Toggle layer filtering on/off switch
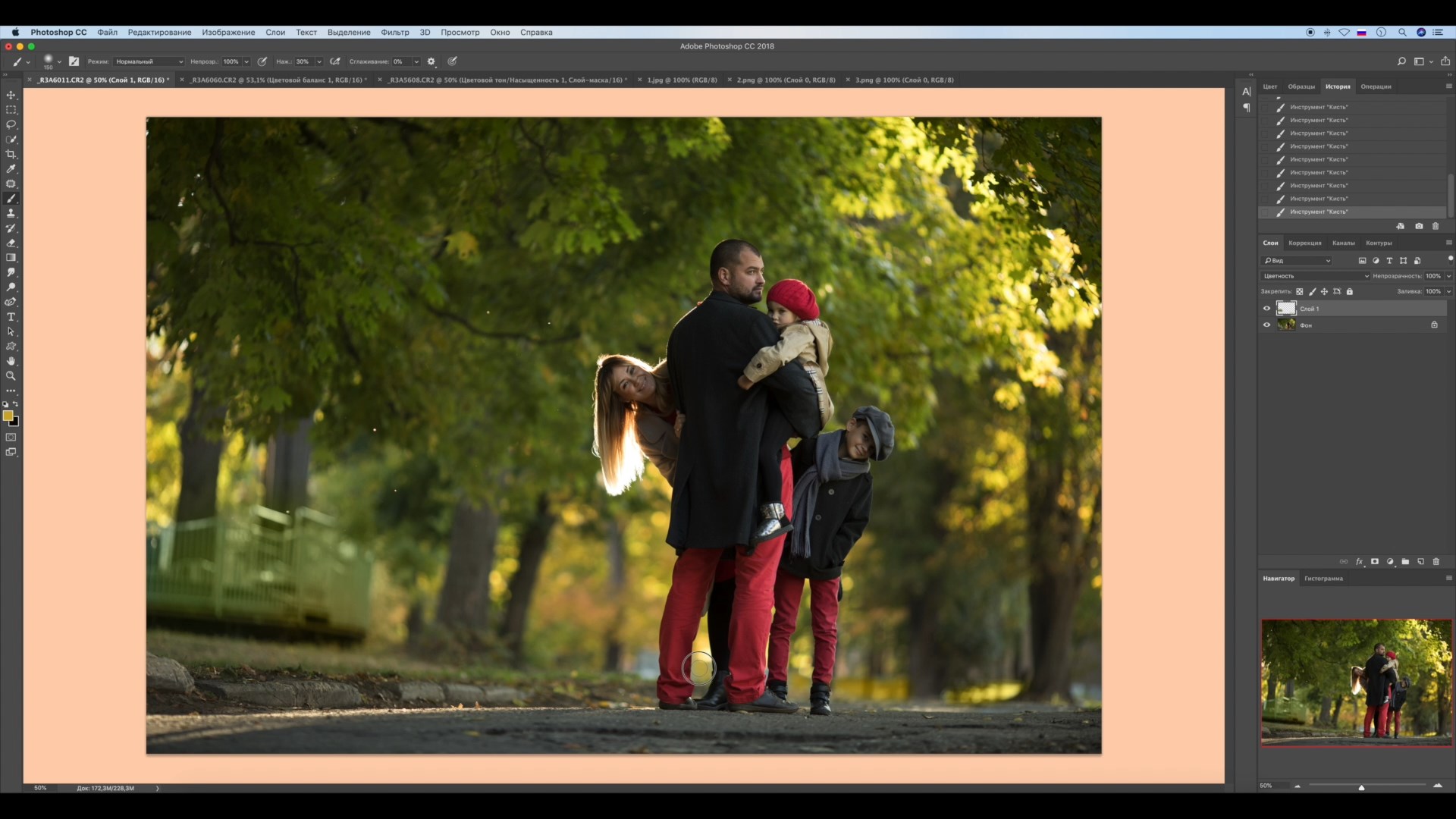The height and width of the screenshot is (819, 1456). (1450, 259)
